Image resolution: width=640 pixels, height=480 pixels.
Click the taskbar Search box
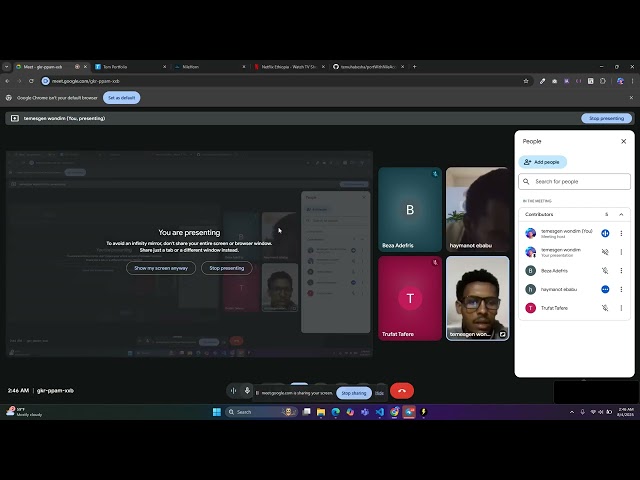261,412
